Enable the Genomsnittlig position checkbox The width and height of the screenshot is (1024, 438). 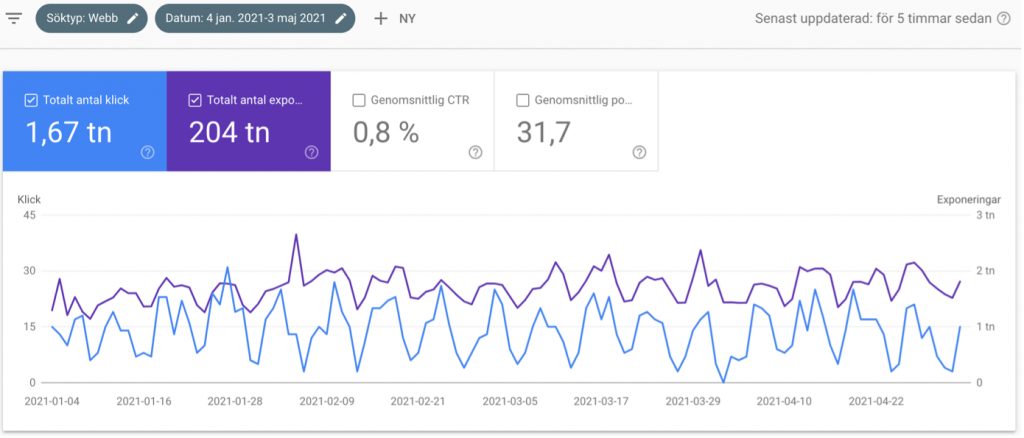[x=522, y=100]
